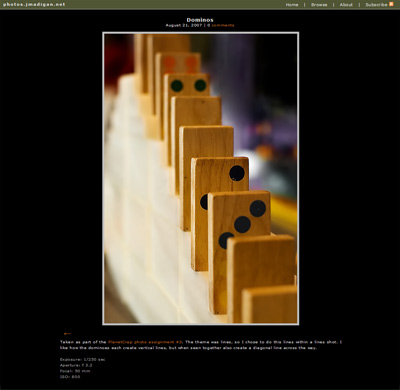400x390 pixels.
Task: Click the August 21, 2007 date text
Action: coord(184,25)
